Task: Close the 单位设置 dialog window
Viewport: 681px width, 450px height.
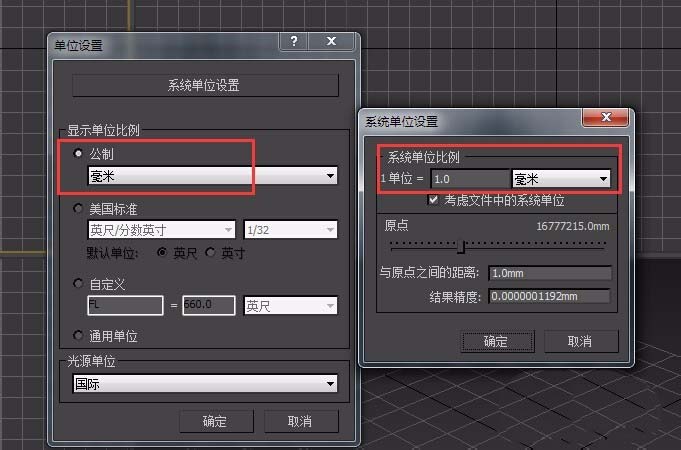Action: point(331,41)
